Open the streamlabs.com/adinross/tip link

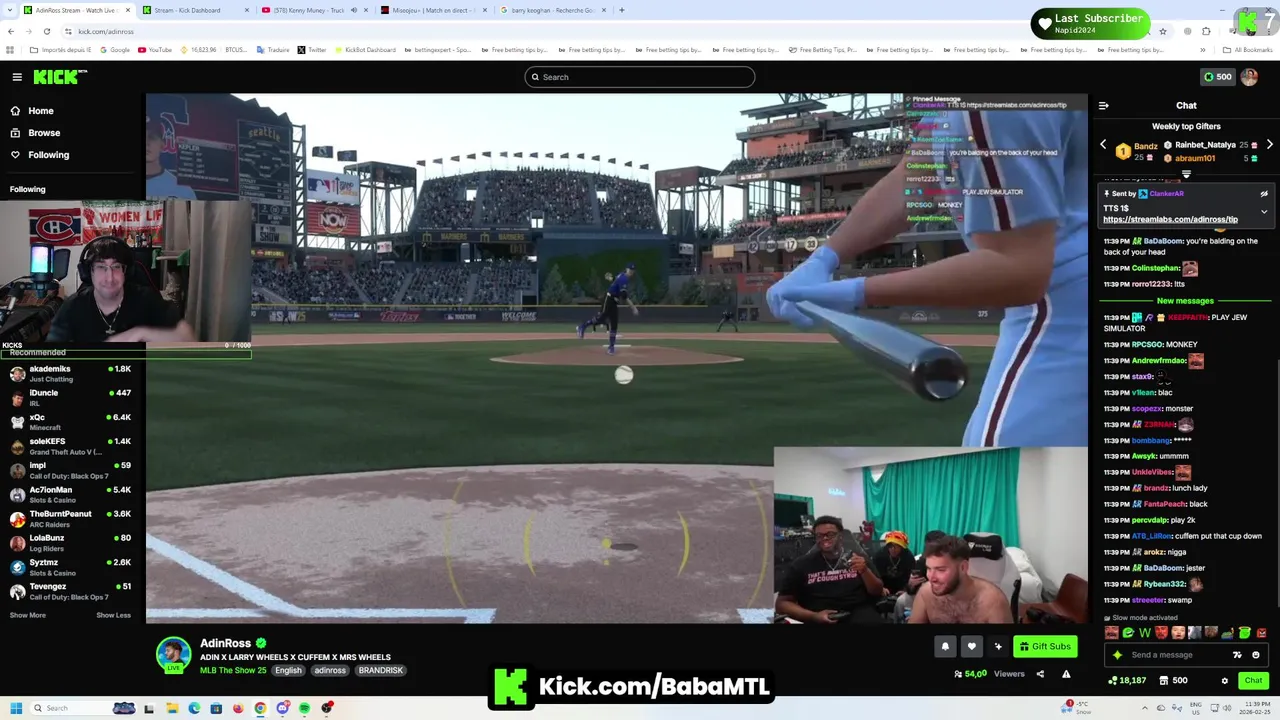pyautogui.click(x=1170, y=219)
